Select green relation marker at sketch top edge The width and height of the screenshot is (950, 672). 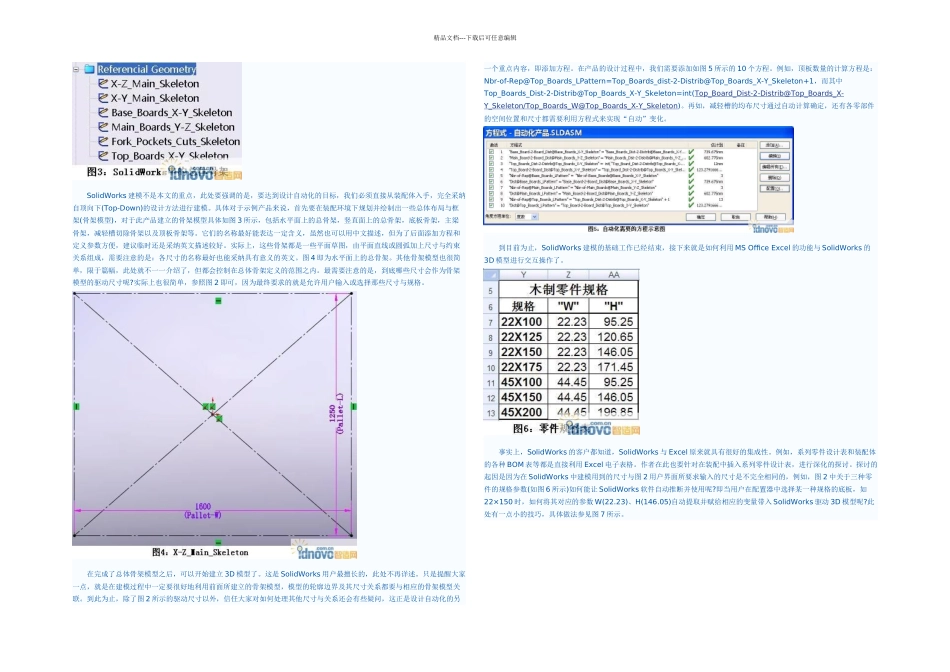(x=218, y=301)
